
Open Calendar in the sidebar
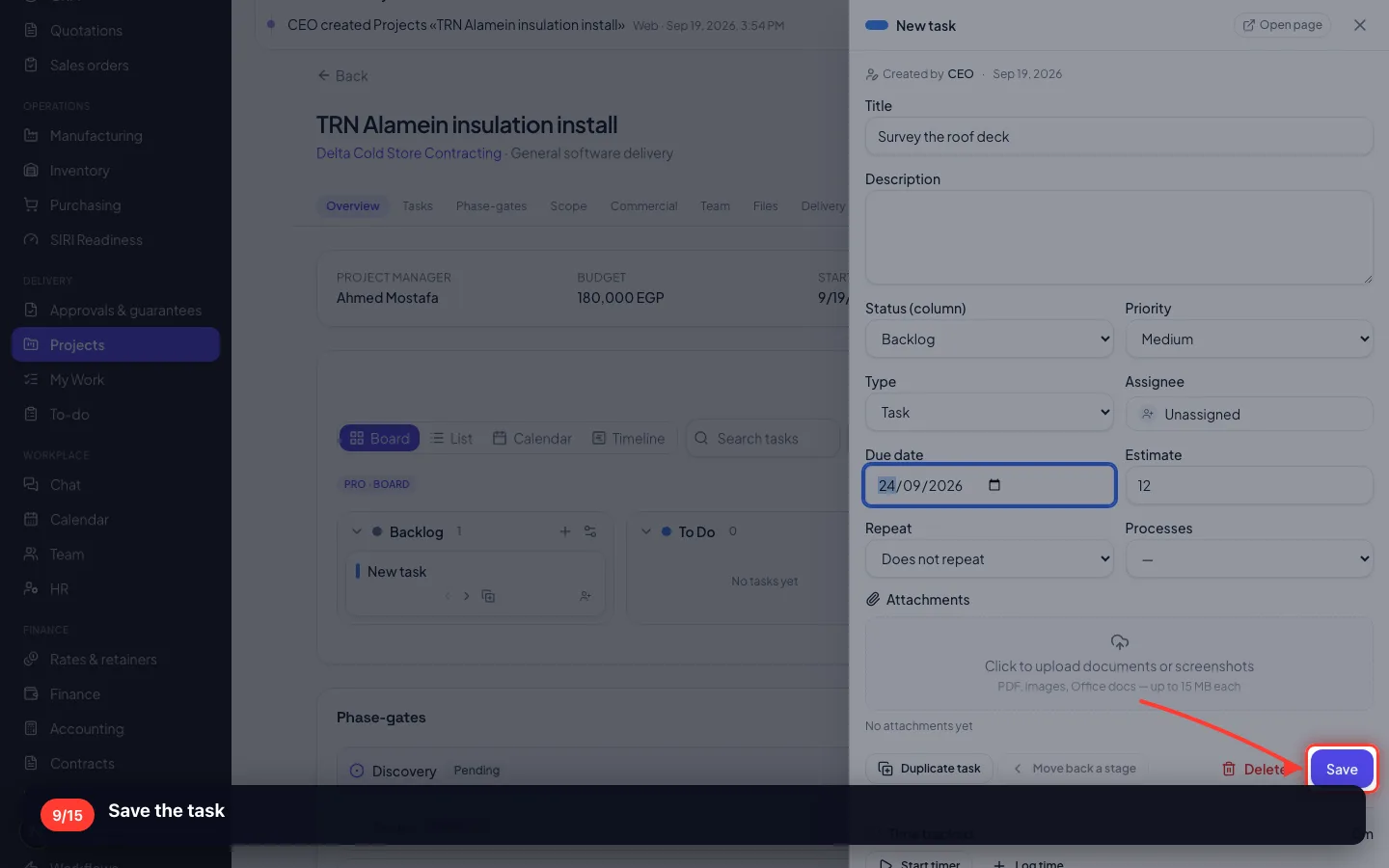pos(116,520)
